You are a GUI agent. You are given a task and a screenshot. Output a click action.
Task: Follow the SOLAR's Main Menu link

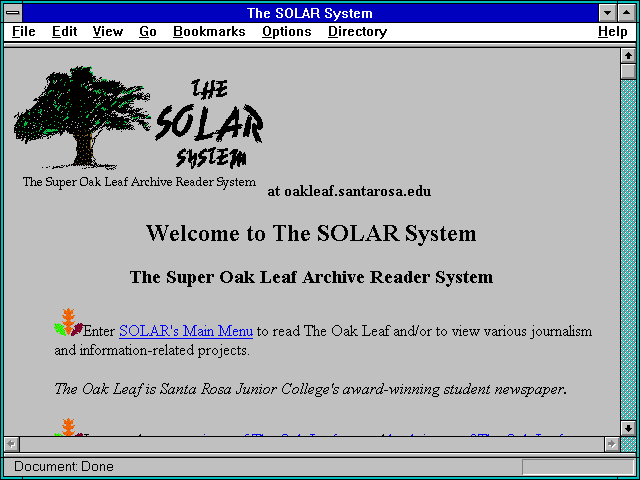(x=186, y=331)
